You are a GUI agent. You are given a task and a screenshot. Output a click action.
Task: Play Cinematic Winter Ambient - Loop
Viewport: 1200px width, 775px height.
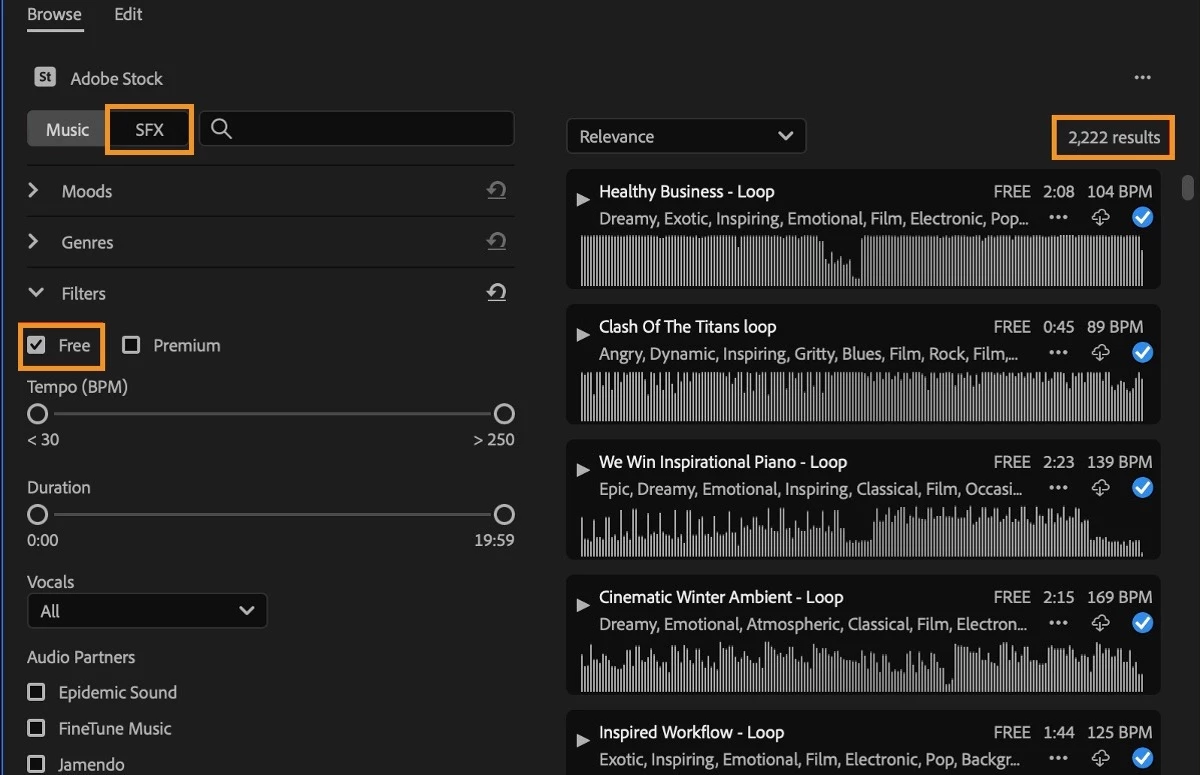coord(583,605)
